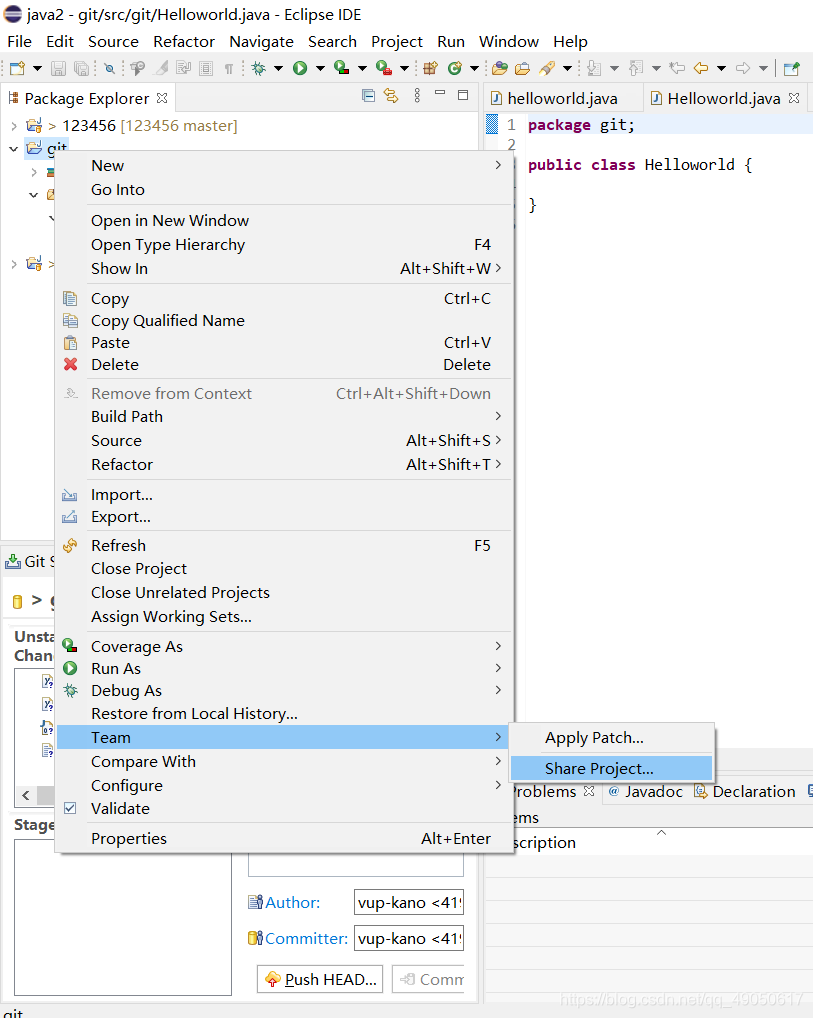Choose Copy Qualified Name in context menu
813x1018 pixels.
284,321
